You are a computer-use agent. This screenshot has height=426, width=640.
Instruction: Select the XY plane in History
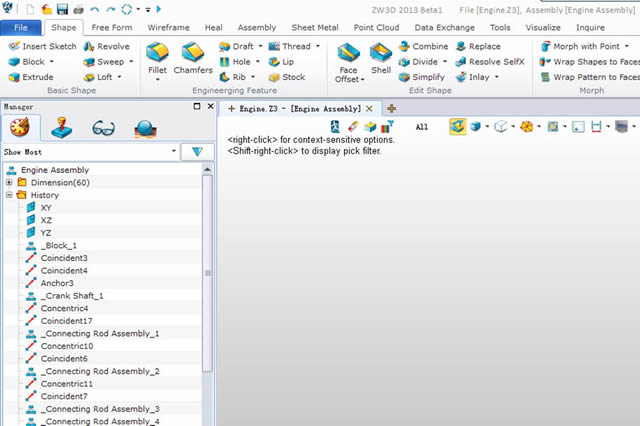pyautogui.click(x=46, y=207)
